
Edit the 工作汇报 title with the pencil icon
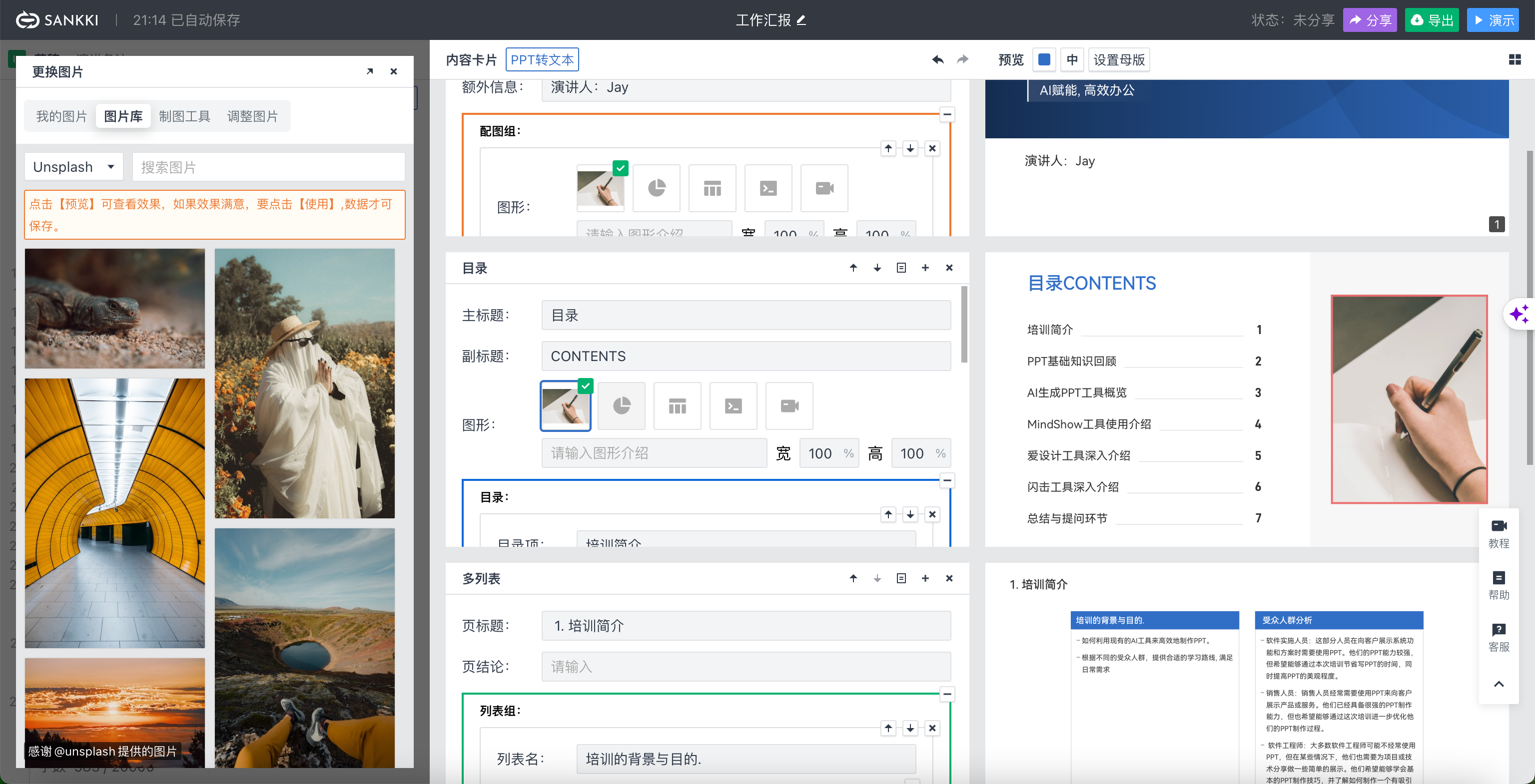coord(801,20)
